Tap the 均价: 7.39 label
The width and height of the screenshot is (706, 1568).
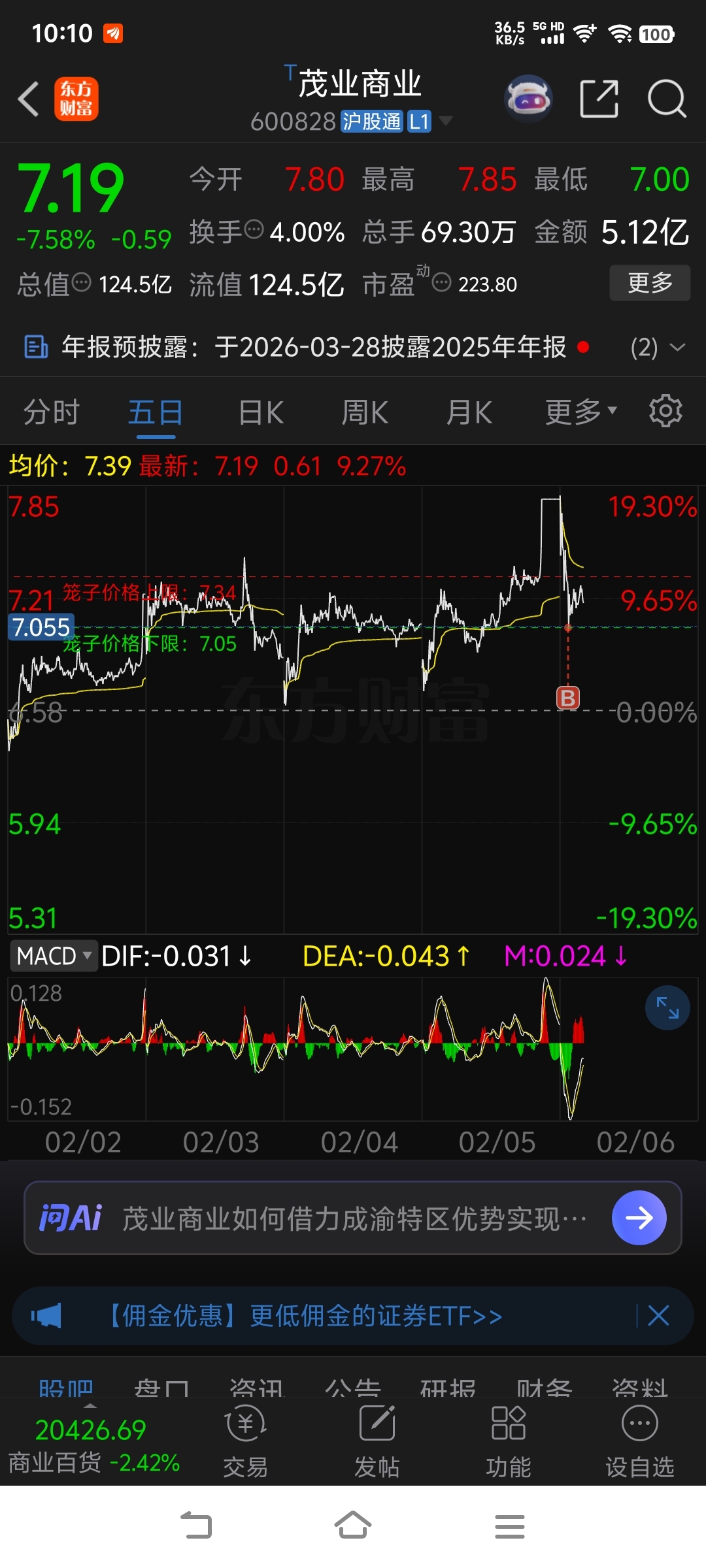[x=70, y=466]
